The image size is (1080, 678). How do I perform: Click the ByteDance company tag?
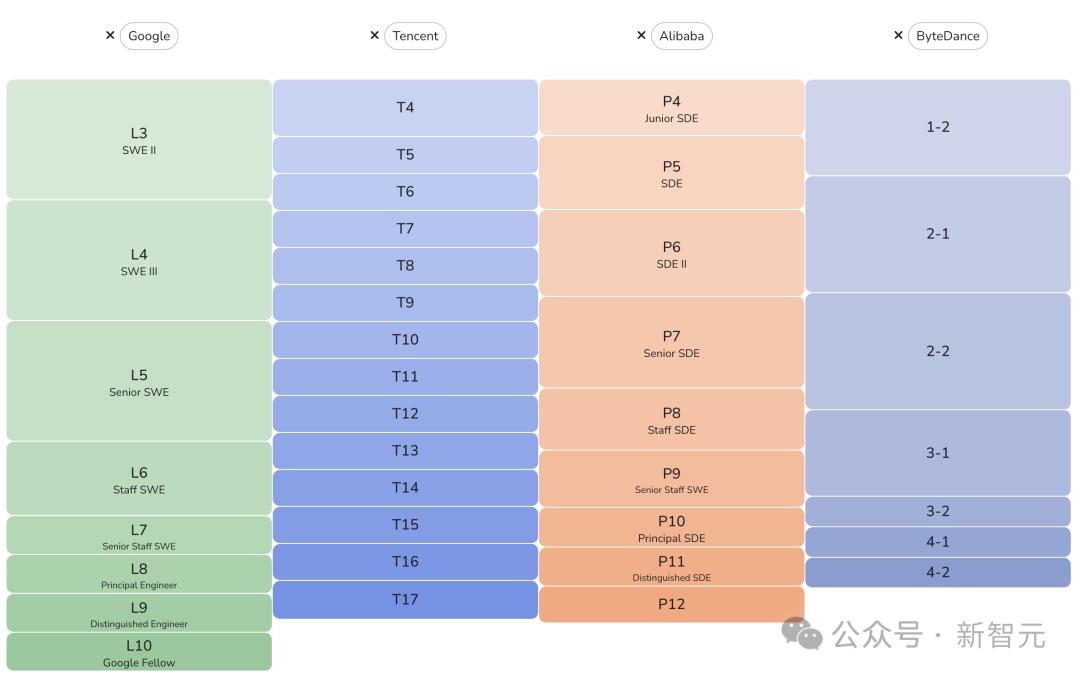948,36
